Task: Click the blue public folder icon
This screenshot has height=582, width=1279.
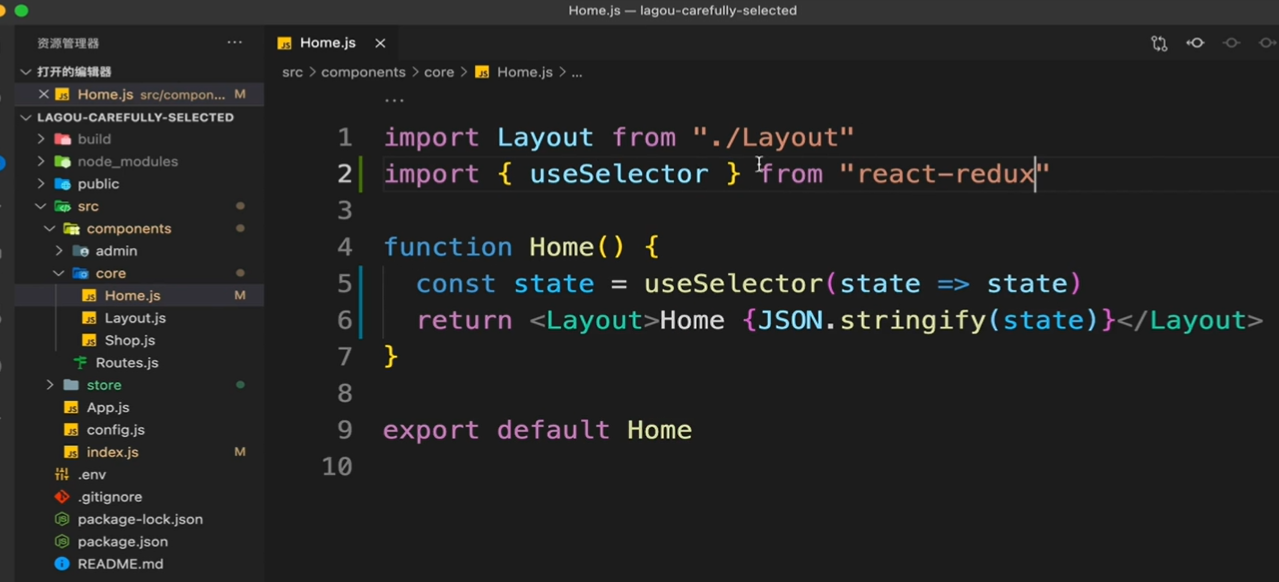Action: [x=63, y=184]
